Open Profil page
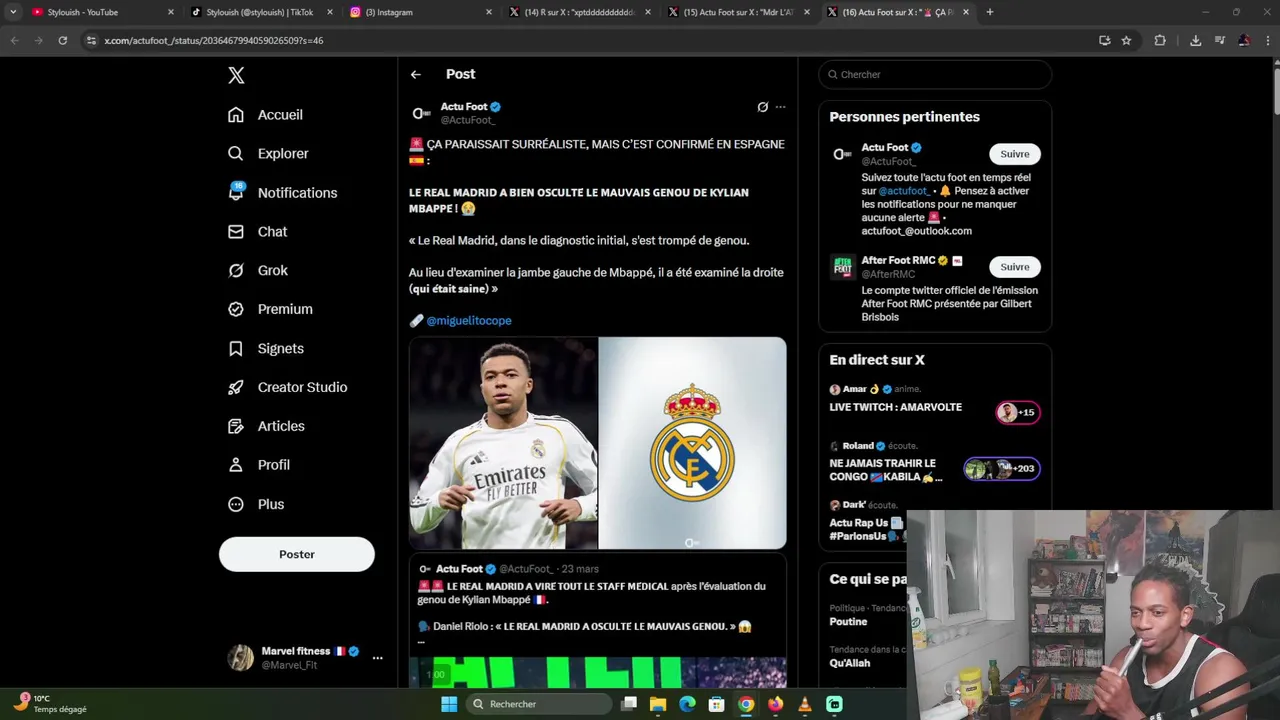This screenshot has width=1280, height=720. 259,465
